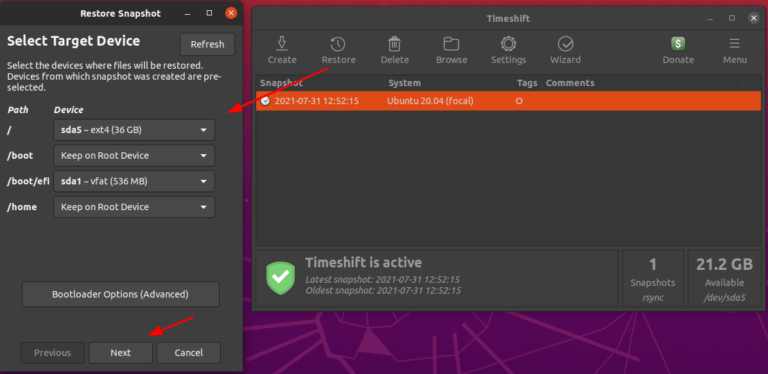Open Bootloader Options (Advanced)

coord(120,294)
